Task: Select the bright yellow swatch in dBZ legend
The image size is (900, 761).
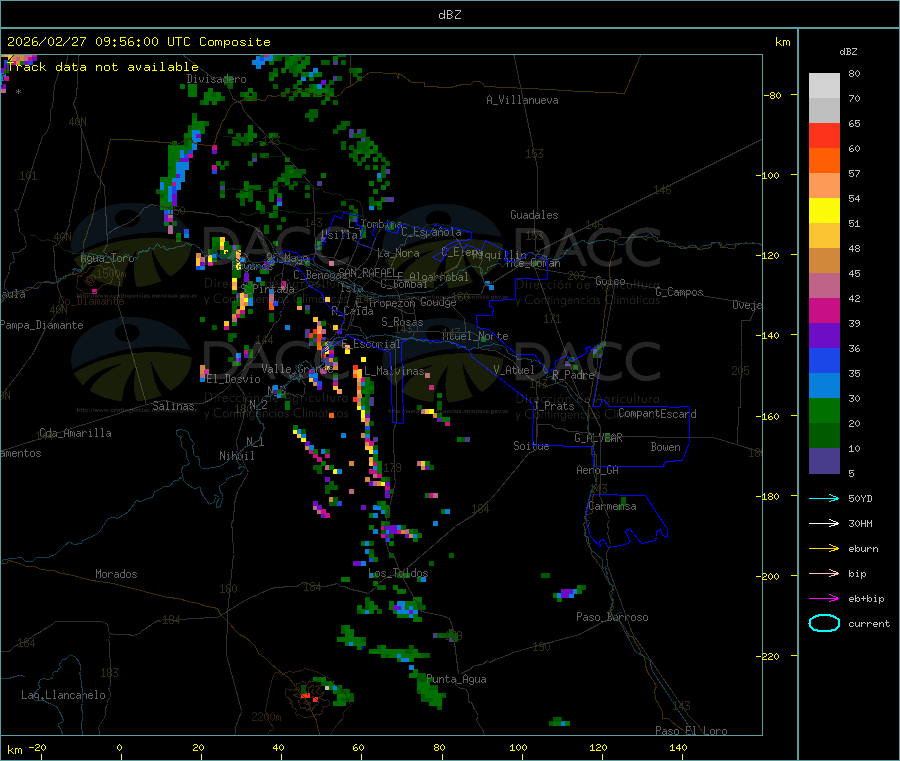Action: 824,211
